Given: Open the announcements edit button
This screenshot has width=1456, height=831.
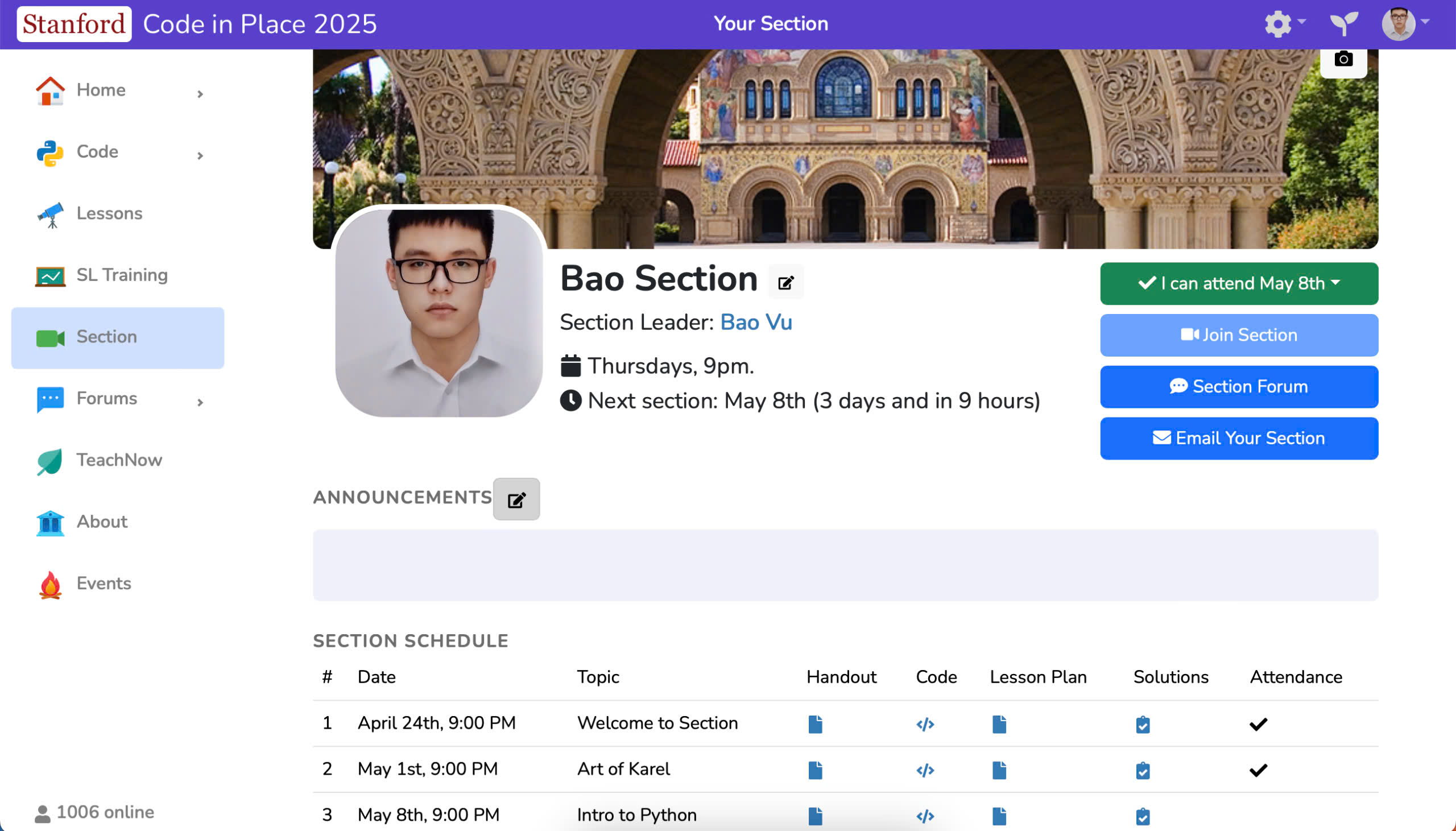Looking at the screenshot, I should click(x=516, y=499).
